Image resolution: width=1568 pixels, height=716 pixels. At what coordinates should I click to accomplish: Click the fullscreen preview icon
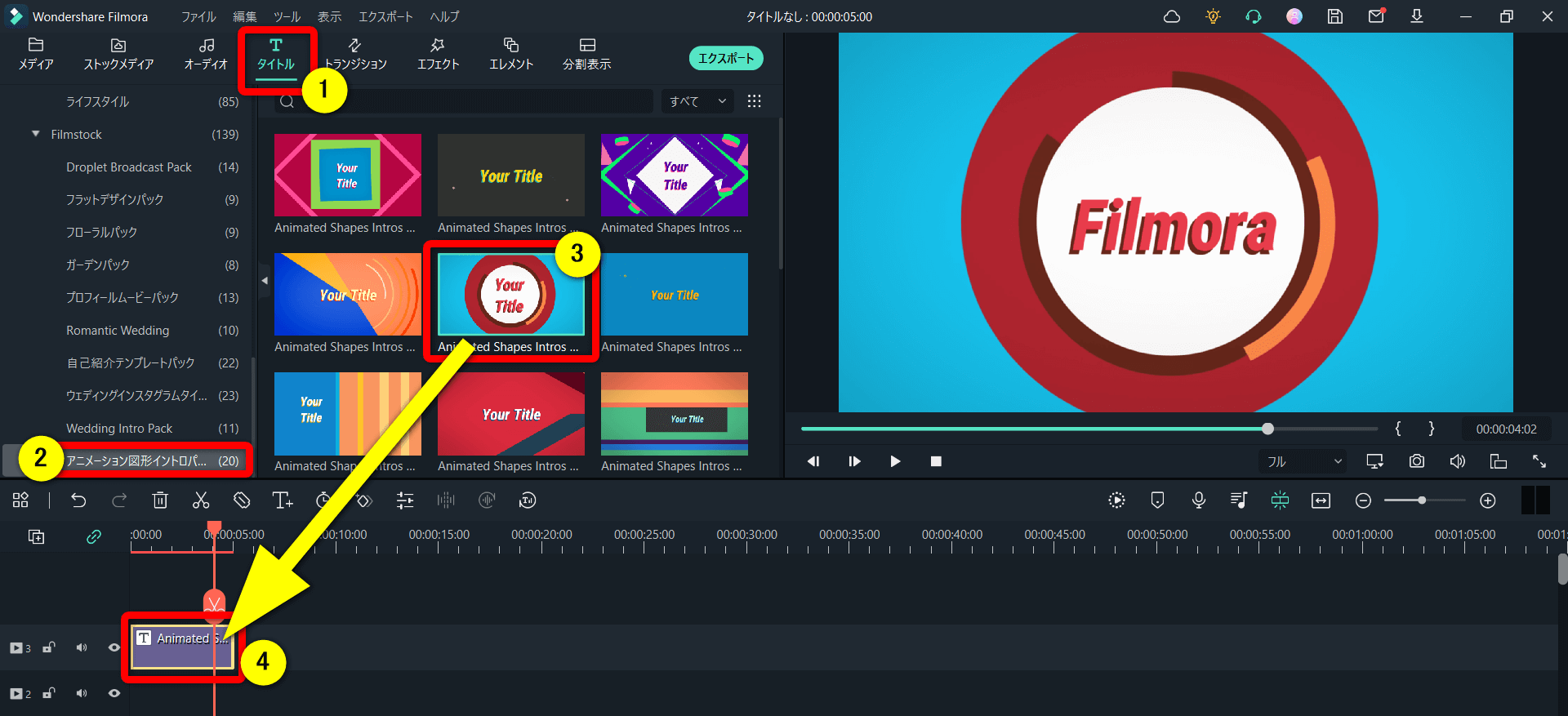[x=1539, y=461]
